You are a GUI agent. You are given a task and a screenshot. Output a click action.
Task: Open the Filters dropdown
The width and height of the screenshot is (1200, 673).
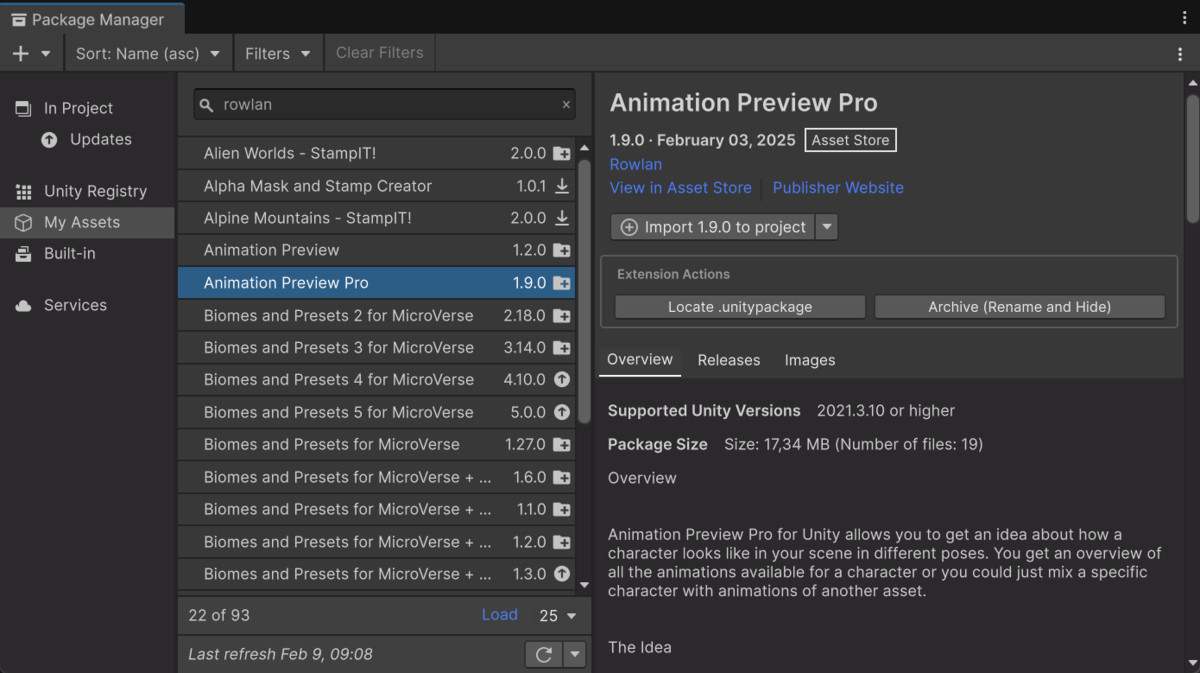277,53
